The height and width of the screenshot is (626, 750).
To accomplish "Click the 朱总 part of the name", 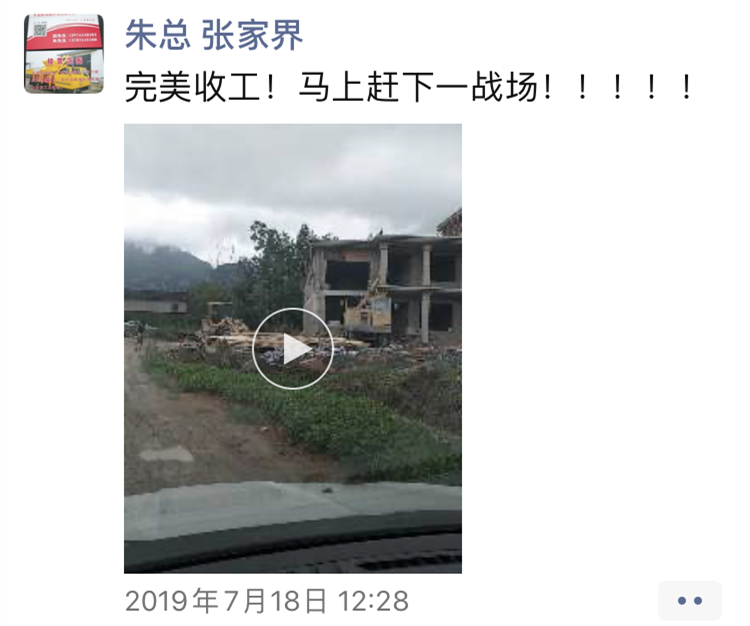I will click(x=158, y=35).
